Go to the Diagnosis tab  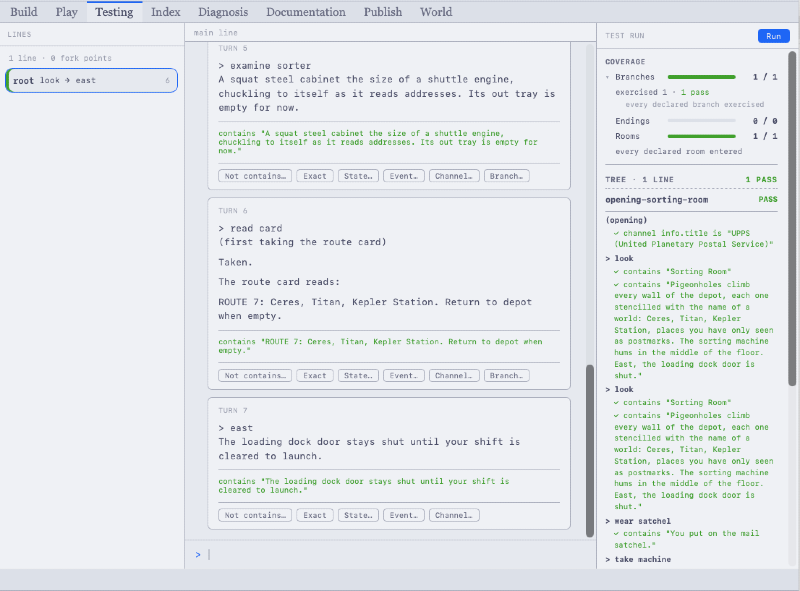[x=223, y=12]
